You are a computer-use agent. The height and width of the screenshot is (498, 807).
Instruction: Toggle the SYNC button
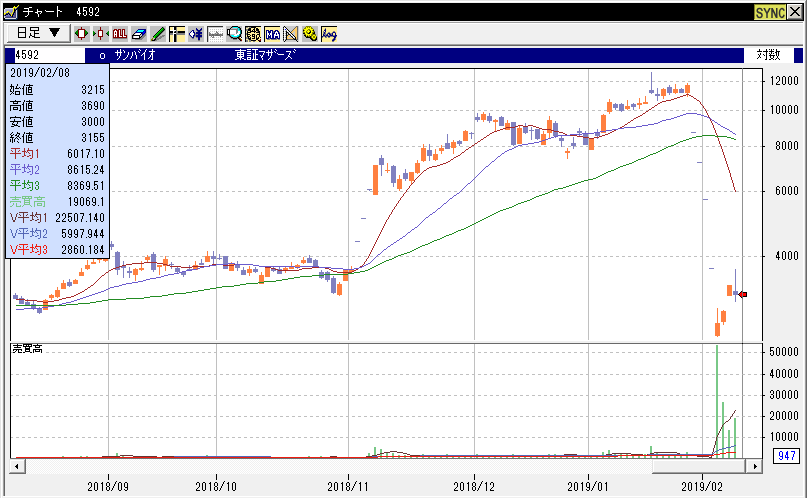click(x=770, y=11)
